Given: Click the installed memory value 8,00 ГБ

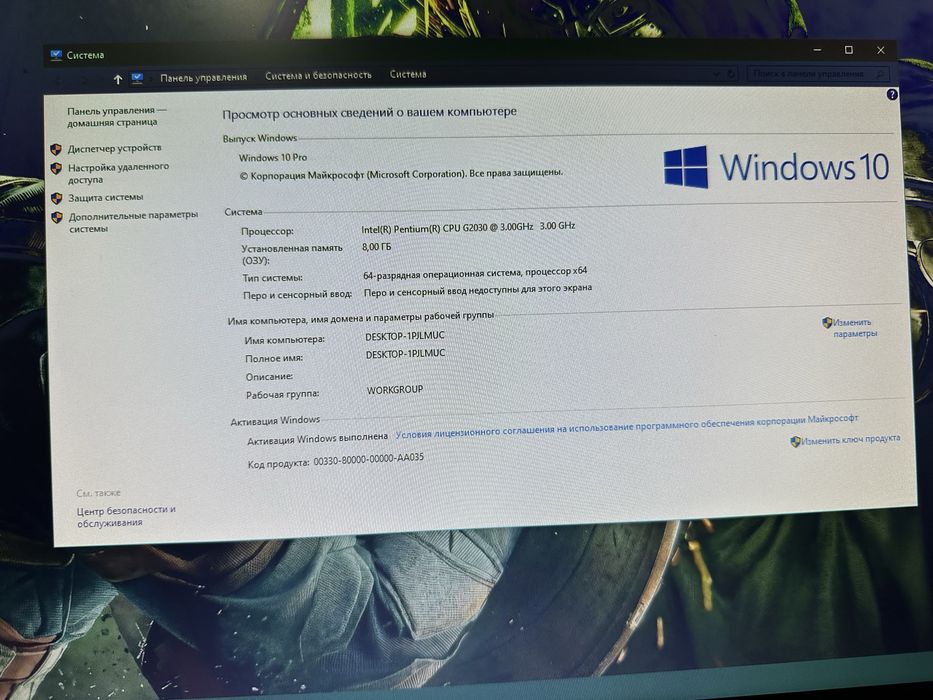Looking at the screenshot, I should [377, 246].
